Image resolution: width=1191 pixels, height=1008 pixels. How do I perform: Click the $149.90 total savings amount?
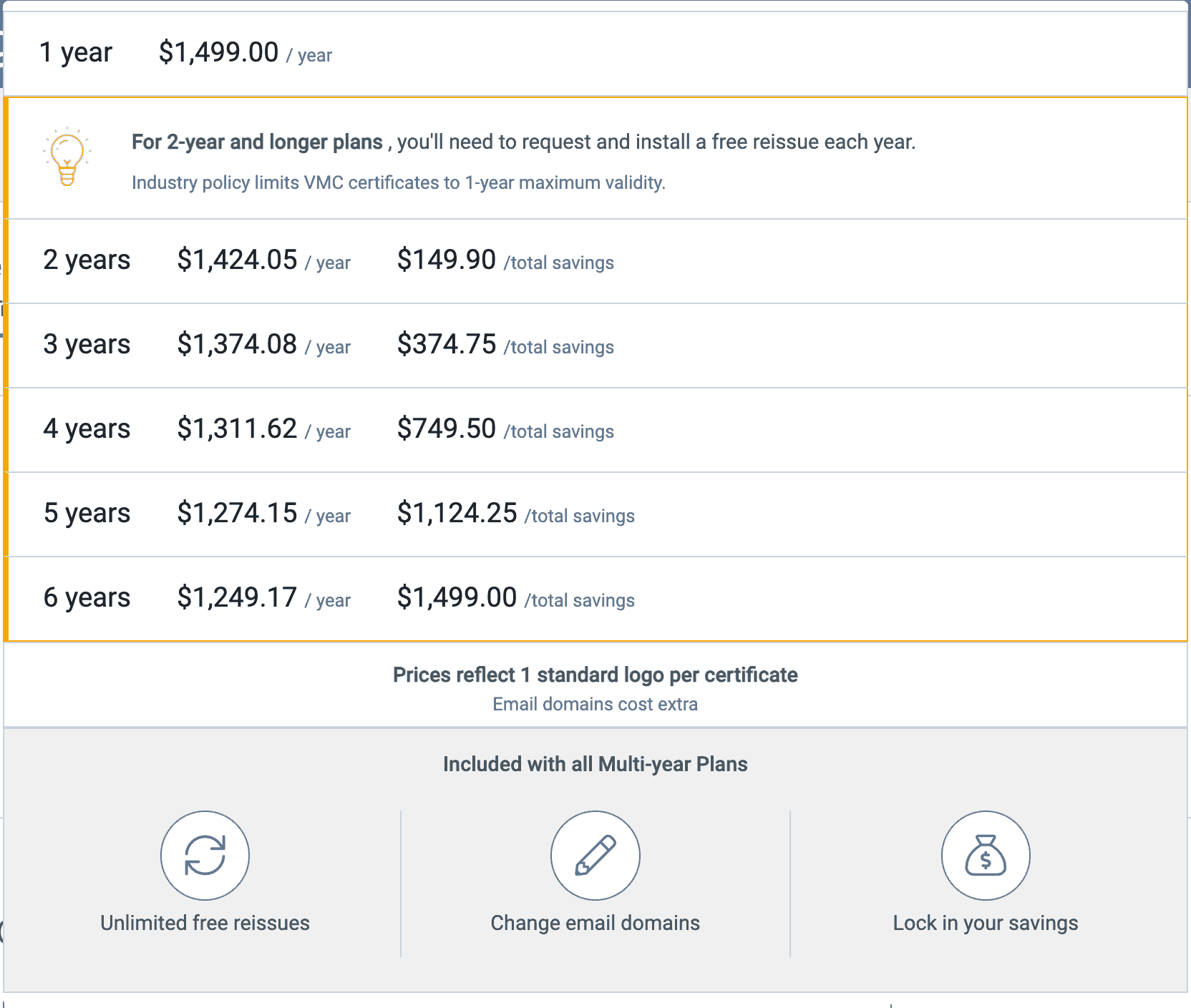coord(446,260)
